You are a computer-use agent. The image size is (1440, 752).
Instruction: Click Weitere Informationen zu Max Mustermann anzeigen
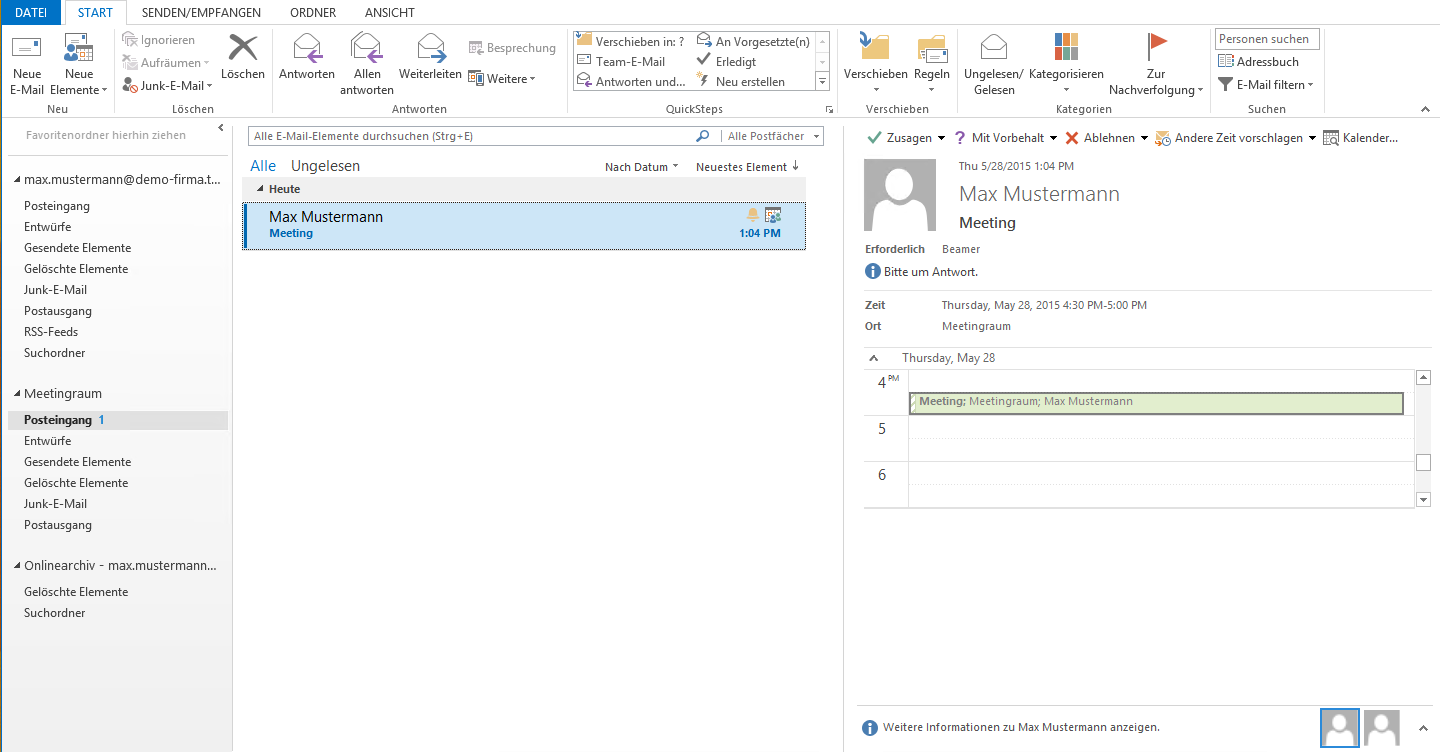(x=1021, y=728)
